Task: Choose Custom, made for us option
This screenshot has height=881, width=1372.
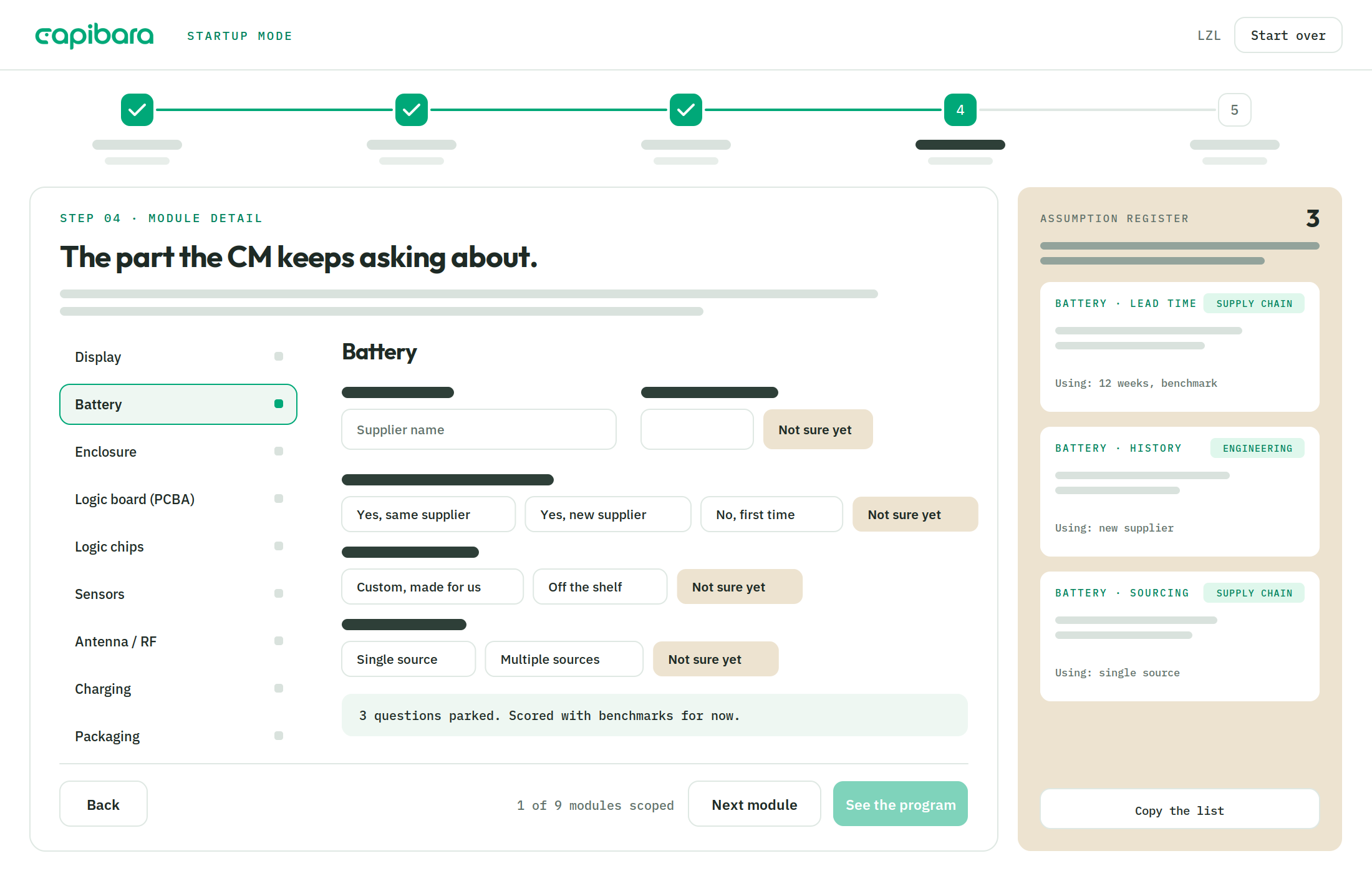Action: (x=432, y=587)
